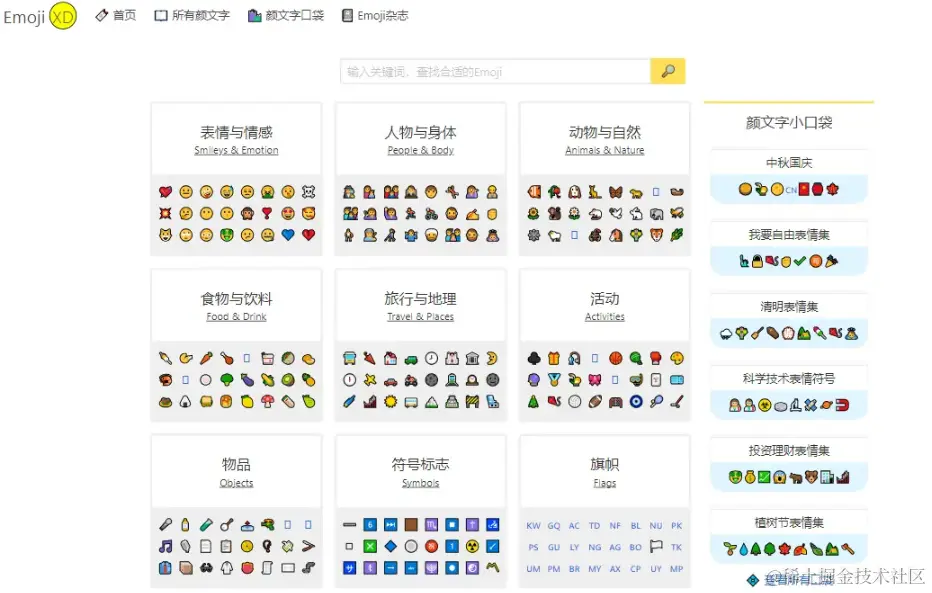The image size is (932, 593).
Task: Choose the green test tube emoji
Action: pos(206,525)
